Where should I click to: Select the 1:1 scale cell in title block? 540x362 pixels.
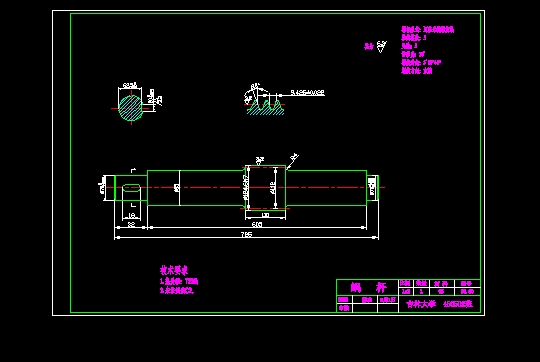click(x=406, y=291)
